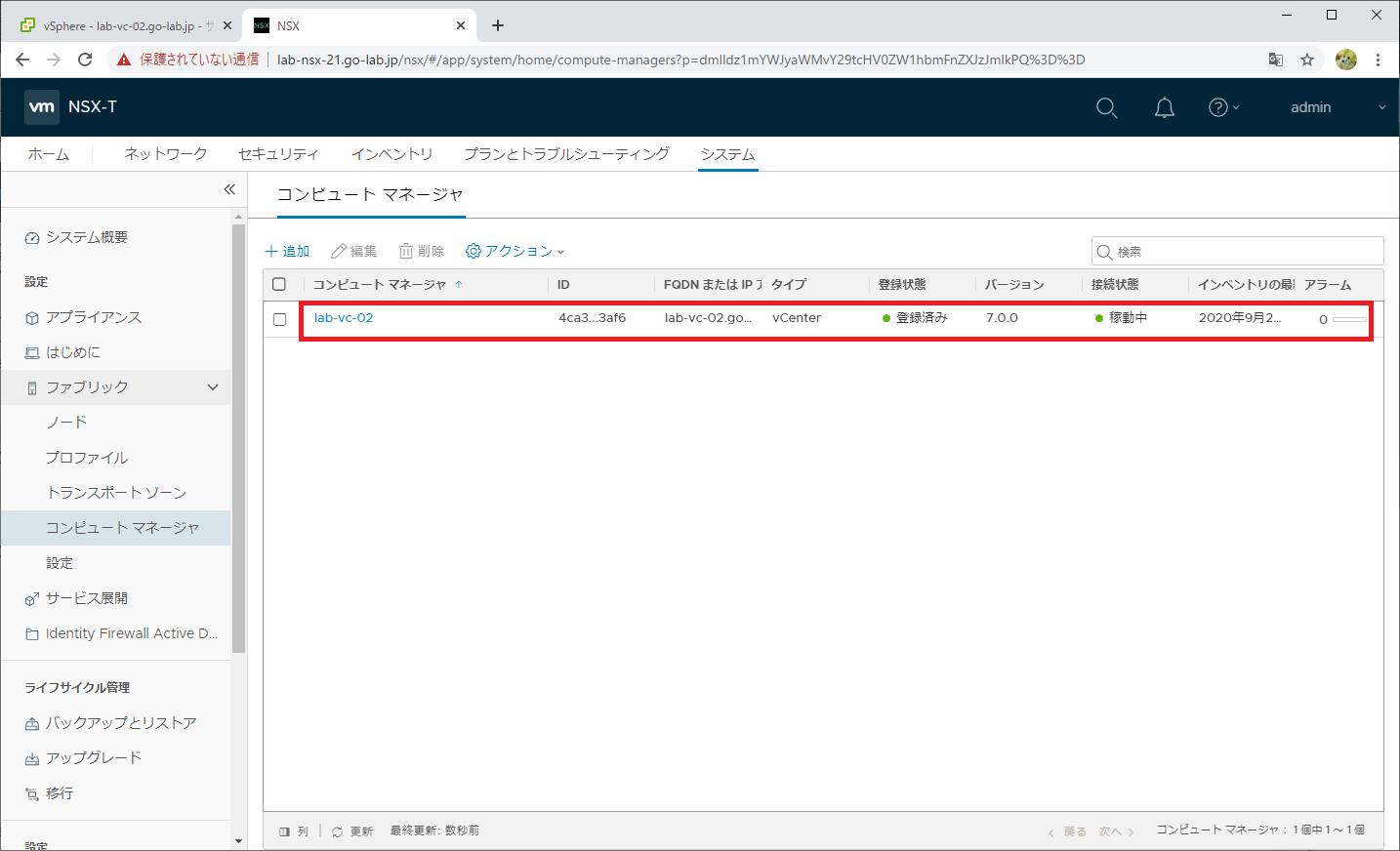Sort by 登録状態 column header

pyautogui.click(x=902, y=285)
